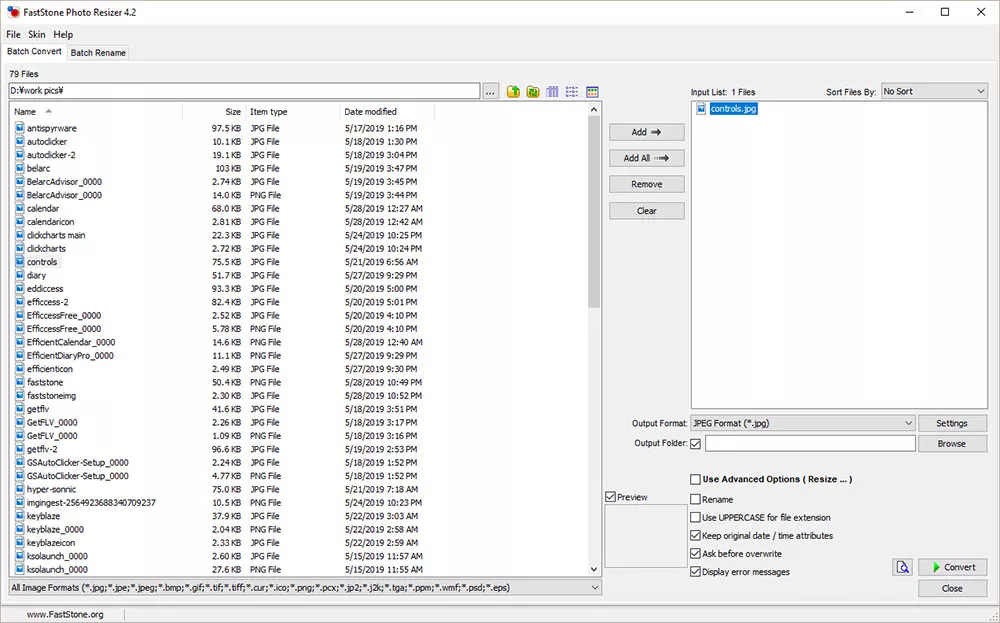Start conversion with the Convert button

coord(953,567)
